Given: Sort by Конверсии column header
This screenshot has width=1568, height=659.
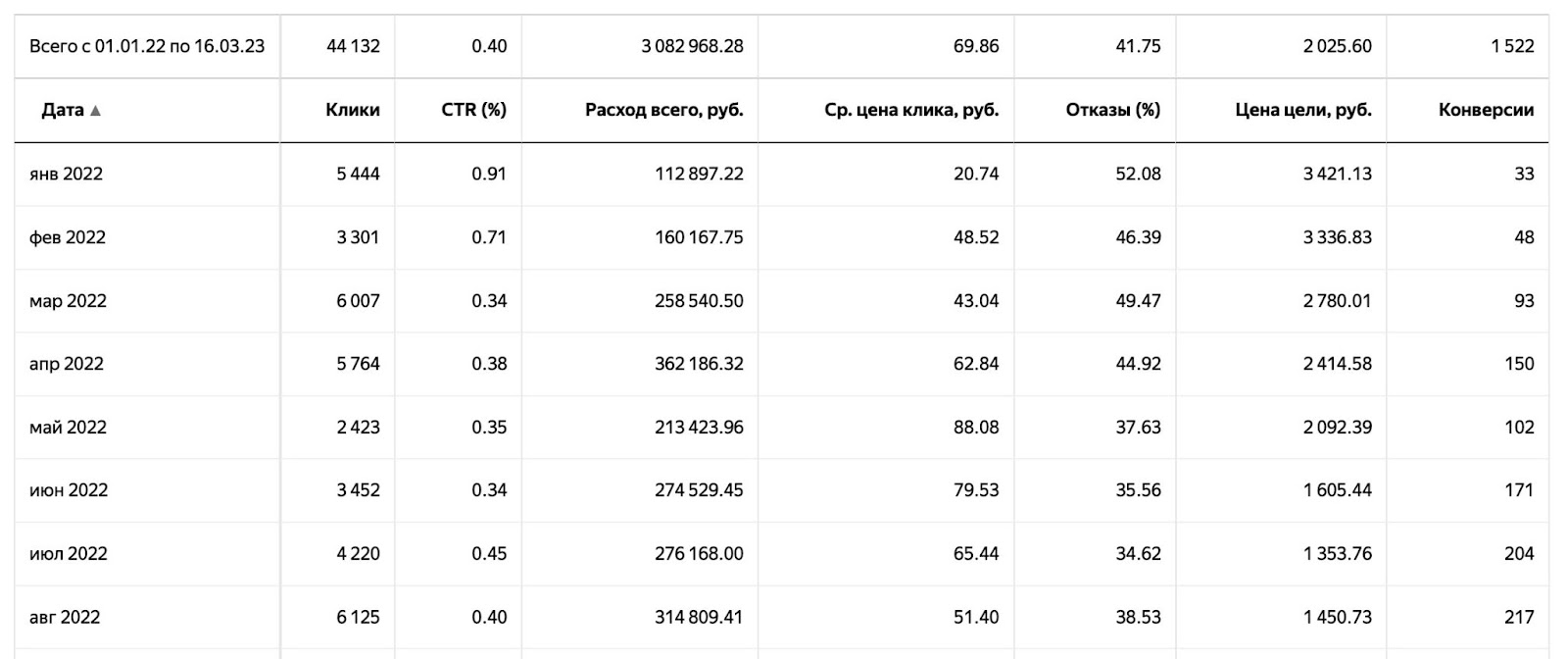Looking at the screenshot, I should pyautogui.click(x=1486, y=110).
